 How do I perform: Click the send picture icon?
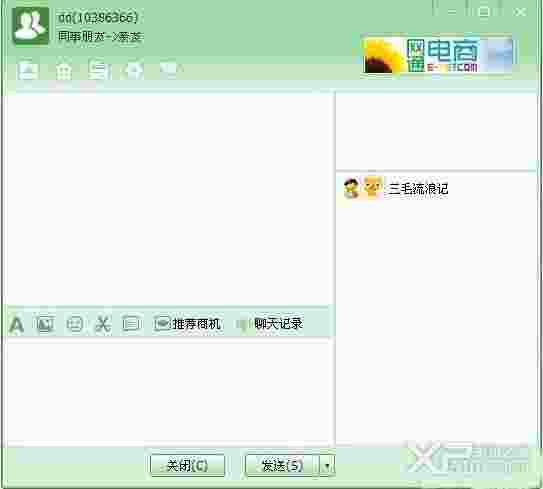coord(45,324)
